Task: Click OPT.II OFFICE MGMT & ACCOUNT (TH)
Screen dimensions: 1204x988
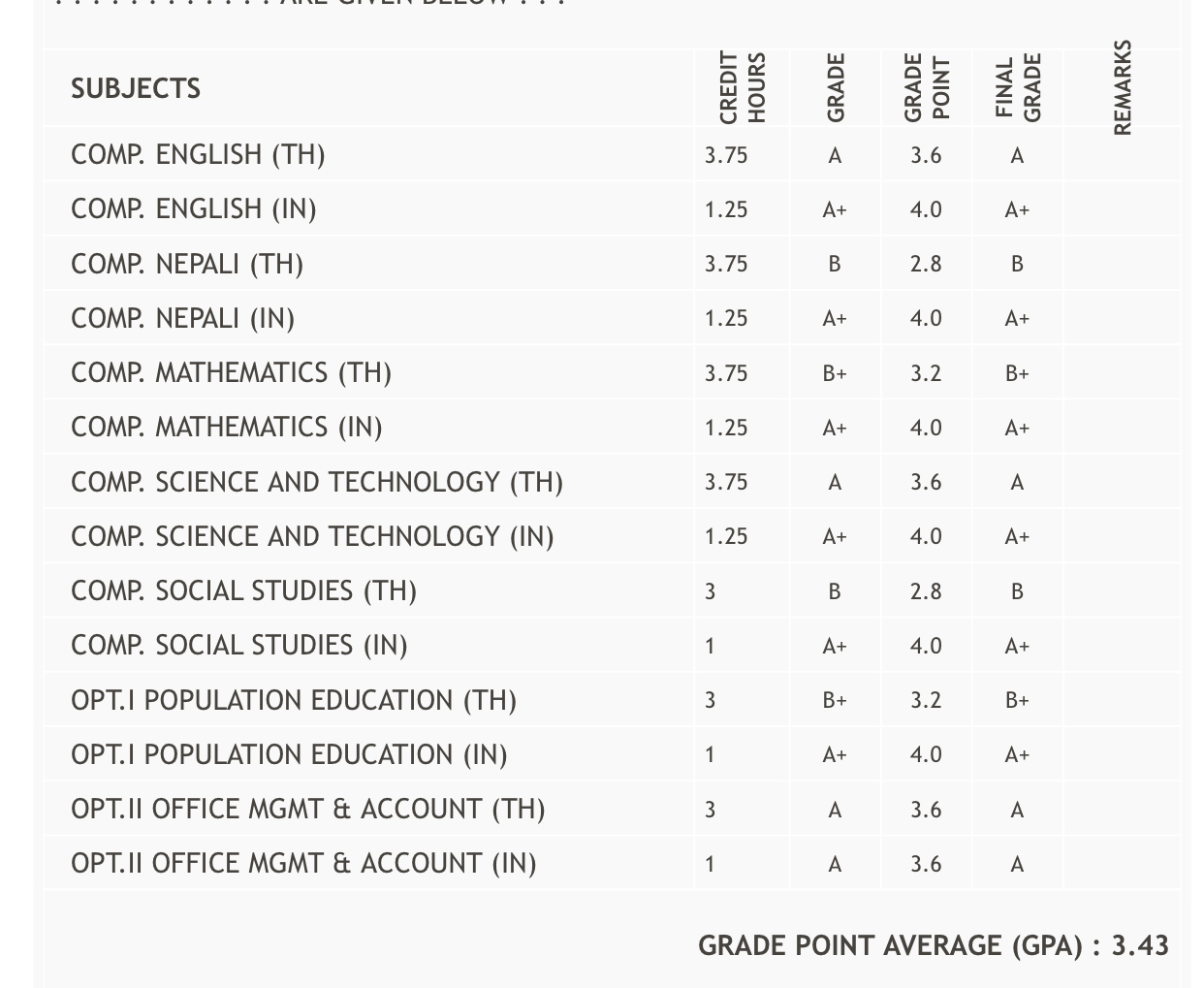Action: tap(308, 810)
